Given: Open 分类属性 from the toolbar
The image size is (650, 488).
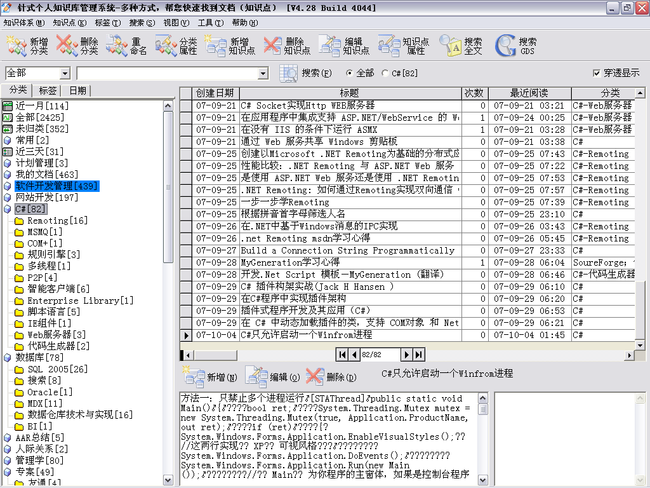Looking at the screenshot, I should coord(176,46).
